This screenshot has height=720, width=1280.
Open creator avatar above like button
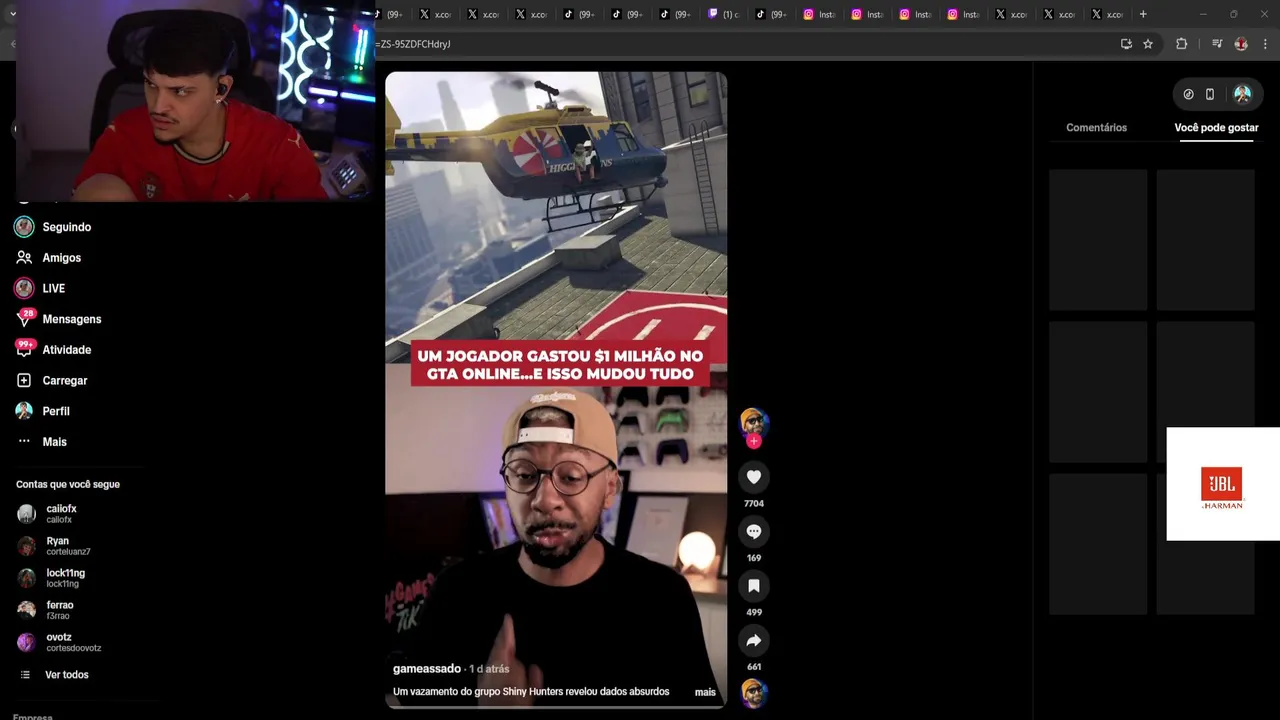pyautogui.click(x=754, y=422)
